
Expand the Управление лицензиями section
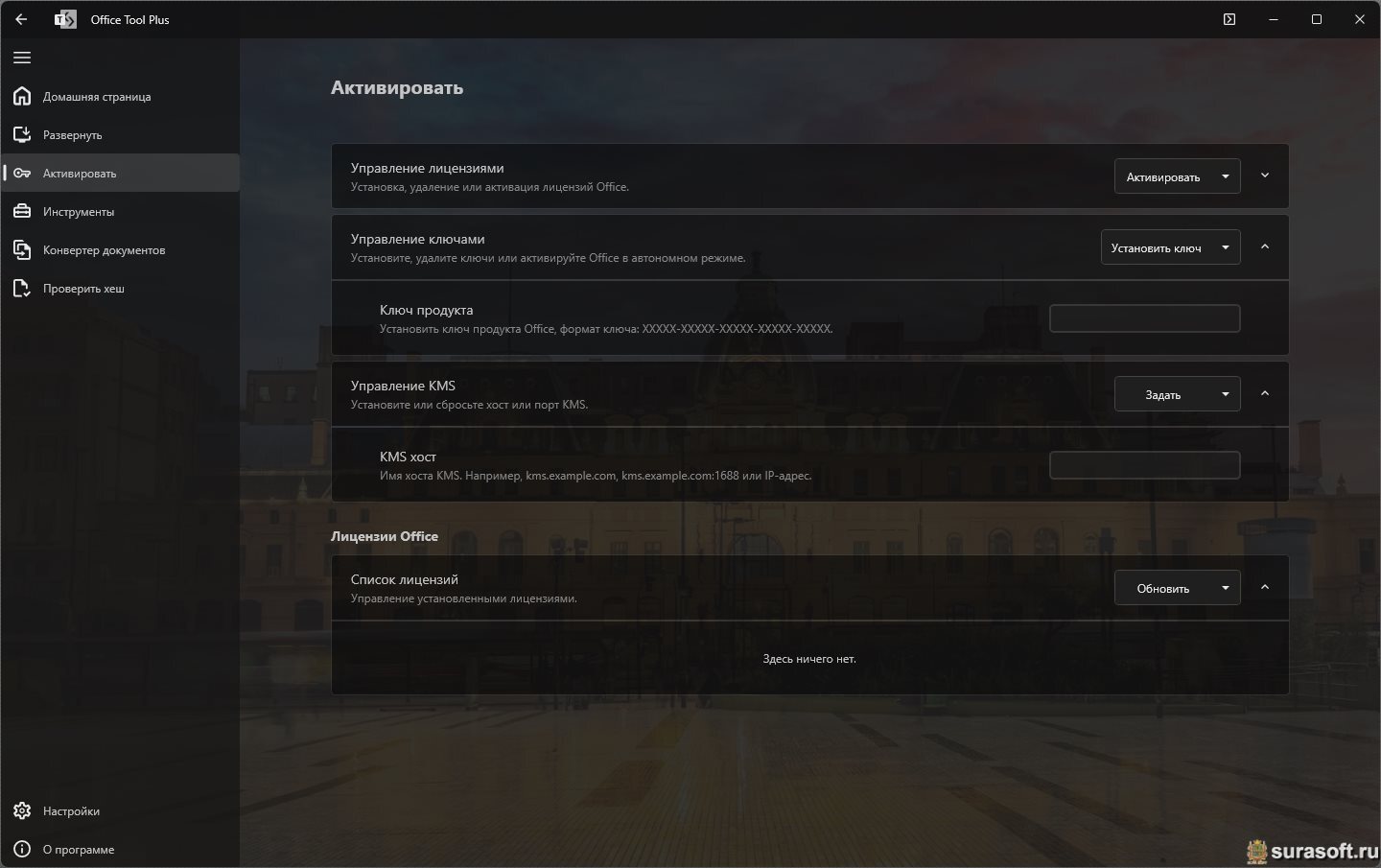pos(1265,176)
